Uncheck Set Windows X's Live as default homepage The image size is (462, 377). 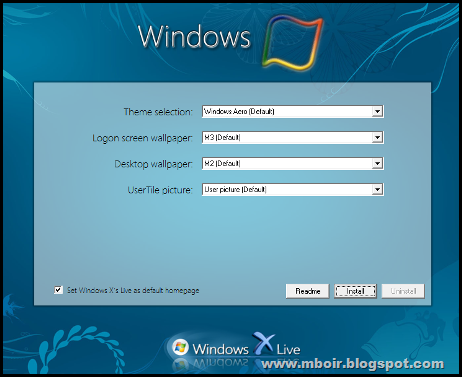tap(58, 290)
